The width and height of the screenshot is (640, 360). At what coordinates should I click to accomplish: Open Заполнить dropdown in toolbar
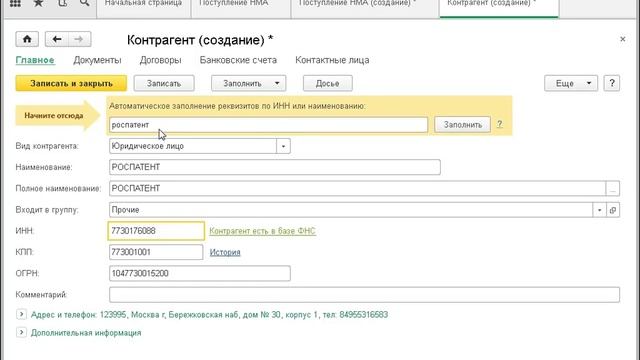pyautogui.click(x=248, y=83)
